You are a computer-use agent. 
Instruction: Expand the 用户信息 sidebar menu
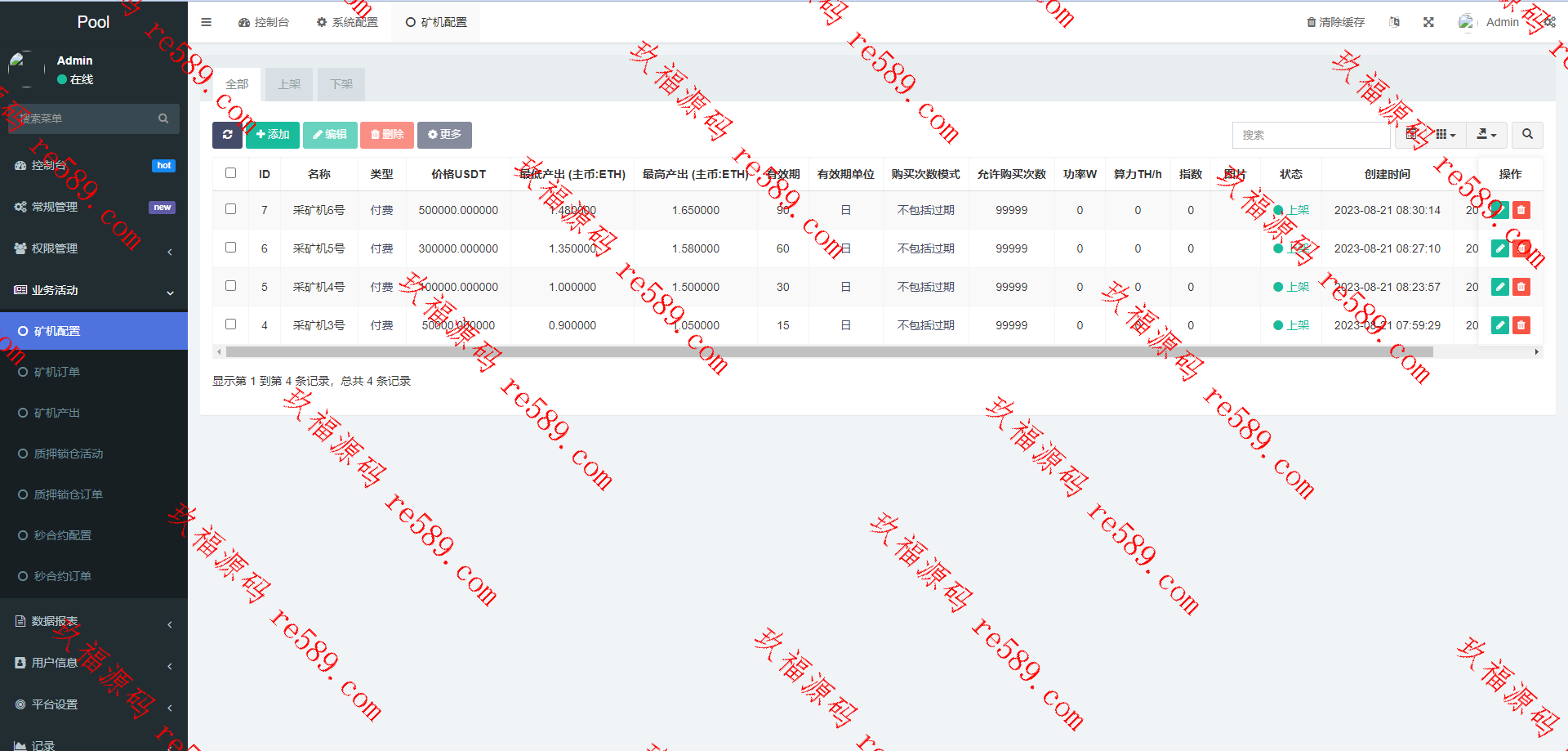coord(94,664)
